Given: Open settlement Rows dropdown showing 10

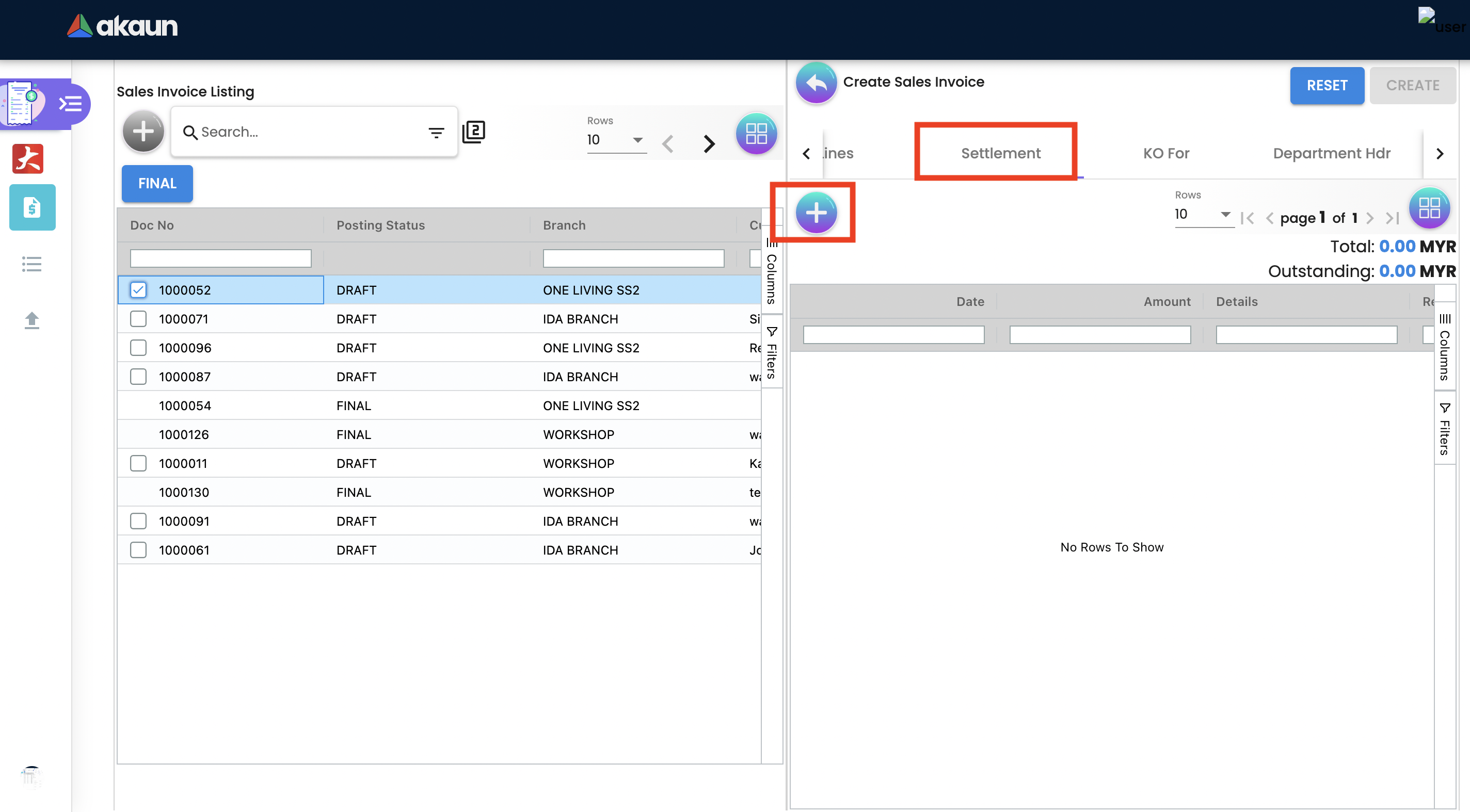Looking at the screenshot, I should pos(1204,215).
